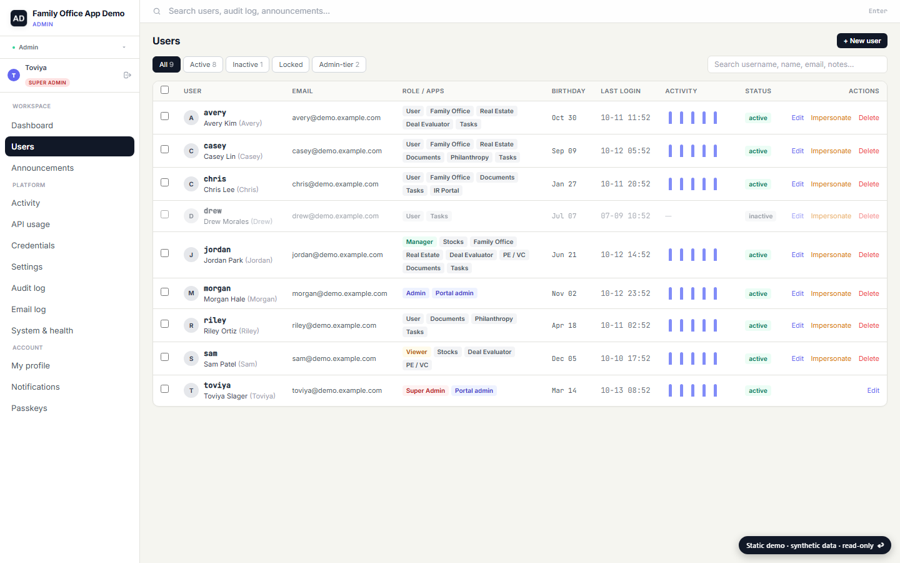900x563 pixels.
Task: Click avery's activity bar chart
Action: coord(693,118)
